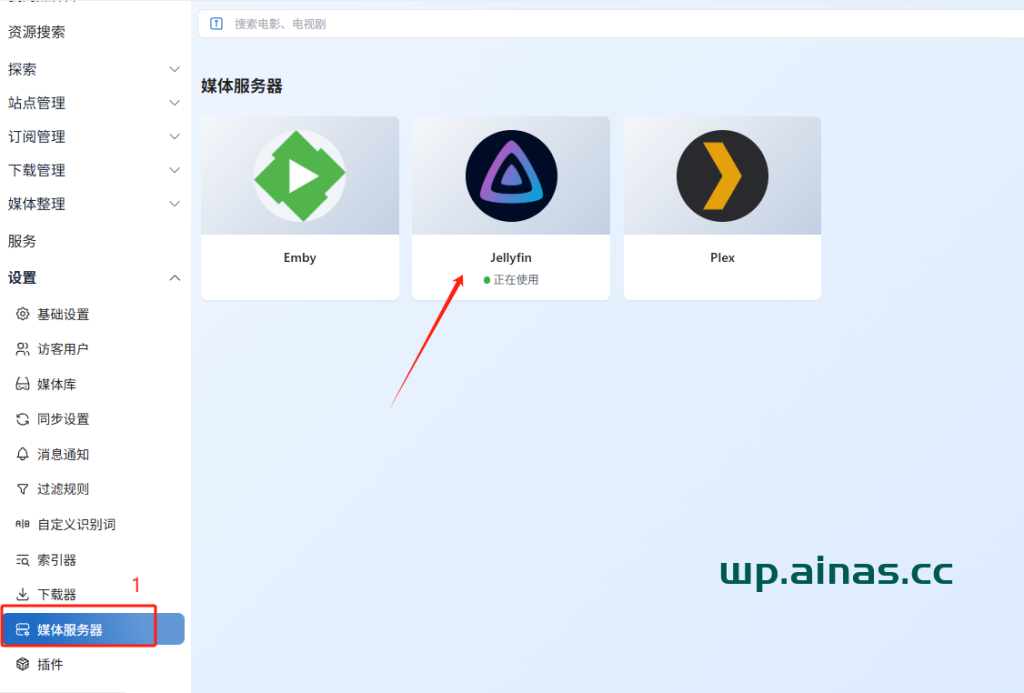
Task: Expand the 探索 menu chevron
Action: coord(174,69)
